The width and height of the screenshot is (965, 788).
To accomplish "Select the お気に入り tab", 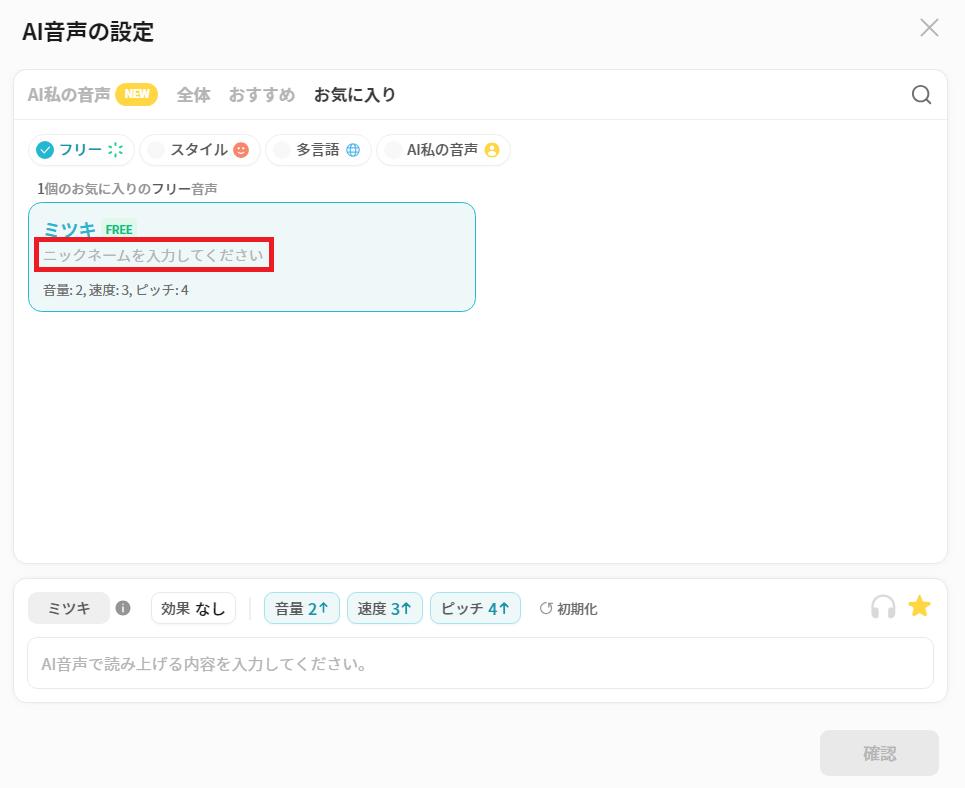I will click(x=355, y=95).
